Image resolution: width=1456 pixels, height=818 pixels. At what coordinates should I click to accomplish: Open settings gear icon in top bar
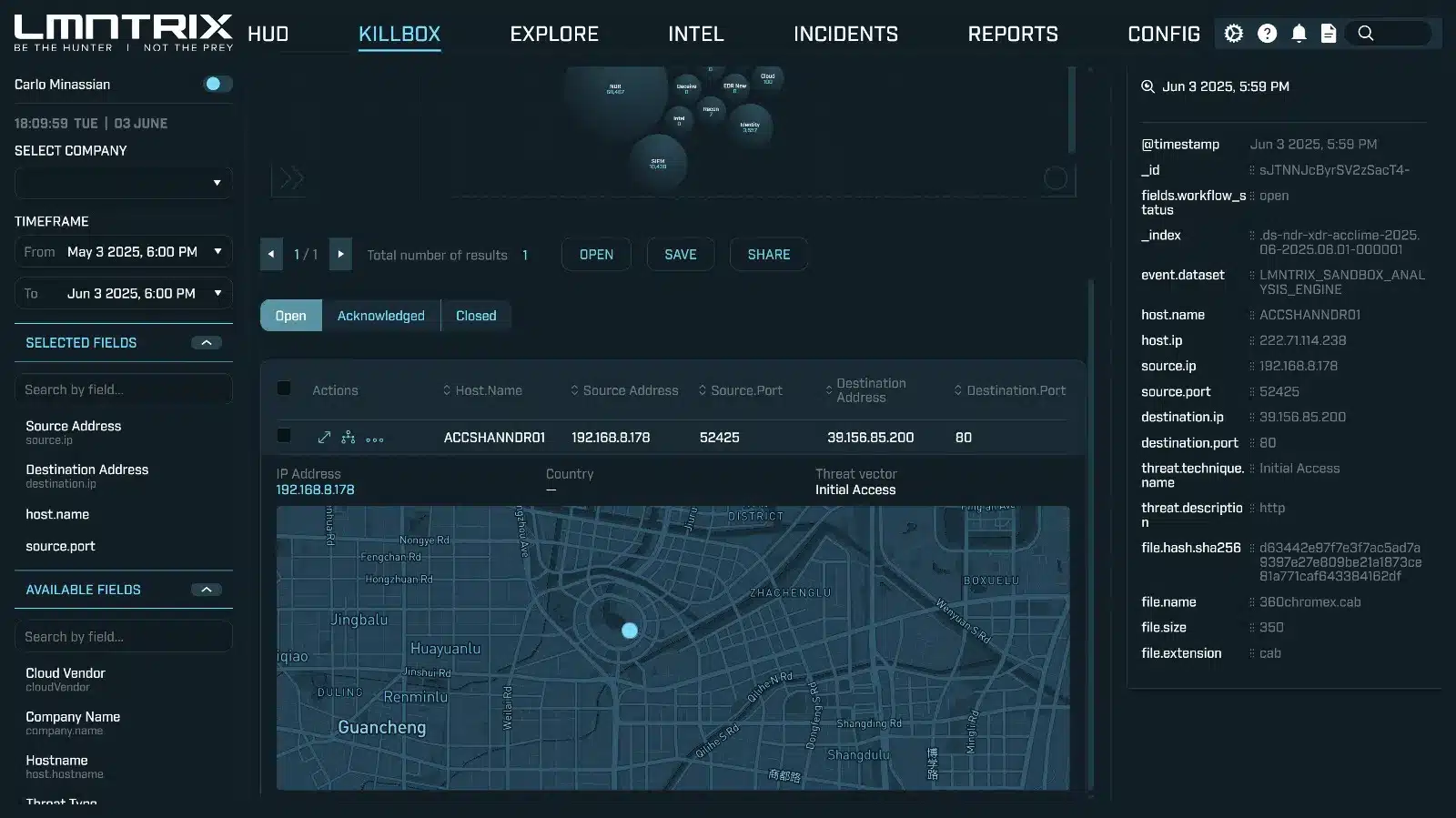pos(1233,34)
